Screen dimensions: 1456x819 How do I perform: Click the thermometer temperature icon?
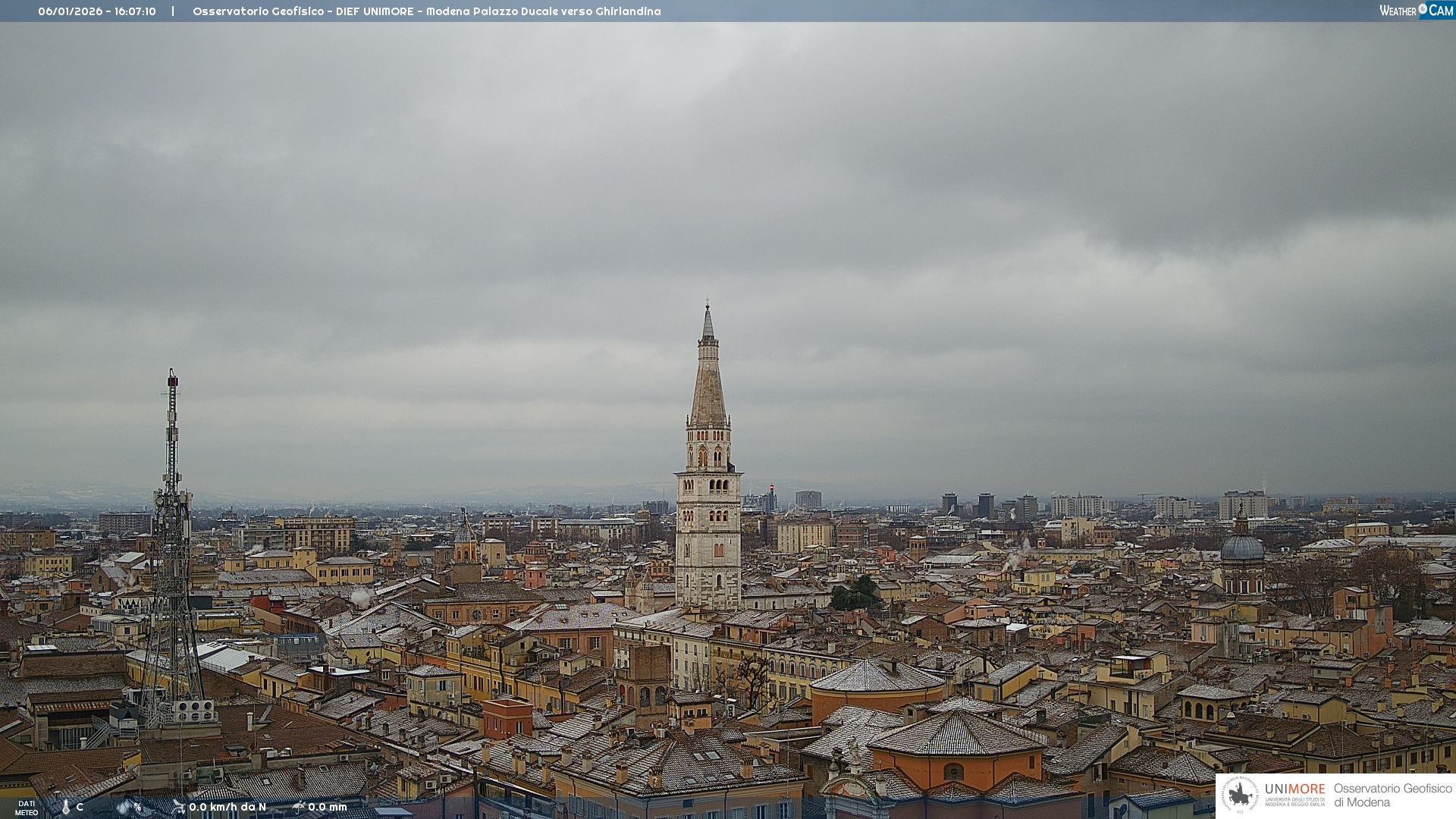(66, 807)
